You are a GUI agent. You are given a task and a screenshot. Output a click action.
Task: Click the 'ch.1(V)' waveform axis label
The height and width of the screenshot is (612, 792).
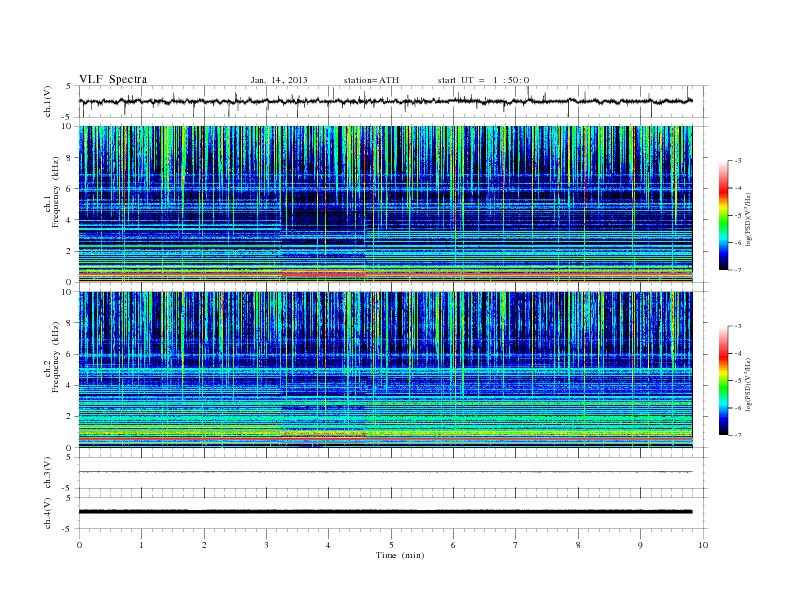coord(48,101)
